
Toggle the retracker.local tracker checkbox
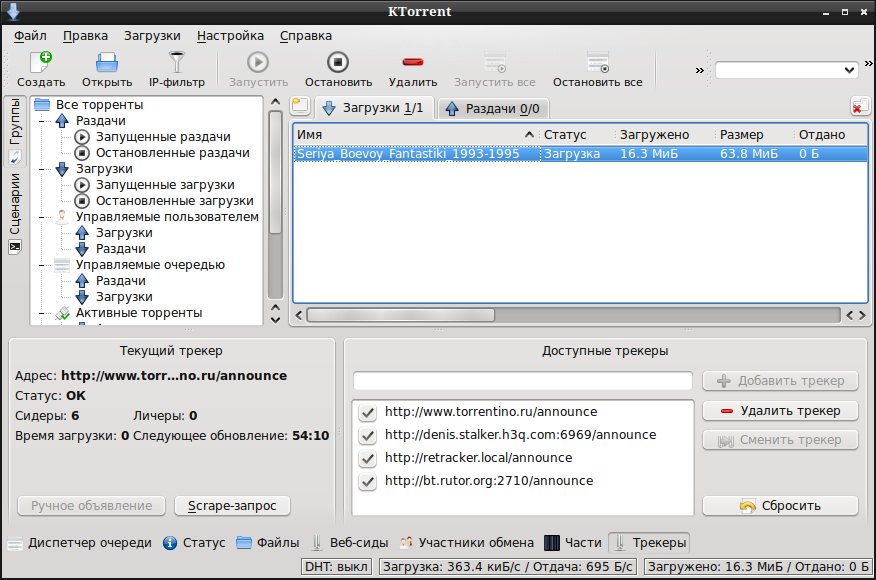point(368,458)
